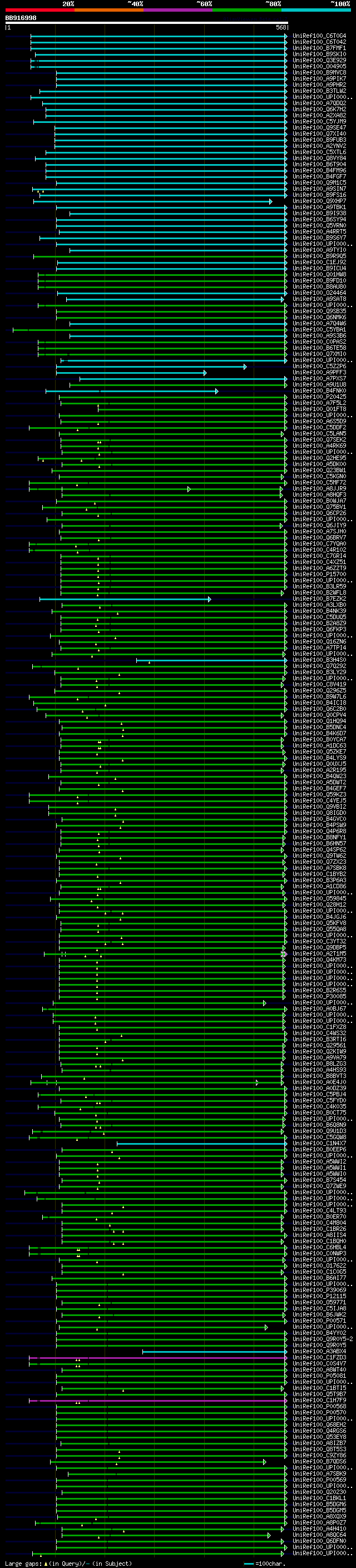Open hit UniRef100_B7FMF1
The height and width of the screenshot is (1568, 356).
point(319,48)
